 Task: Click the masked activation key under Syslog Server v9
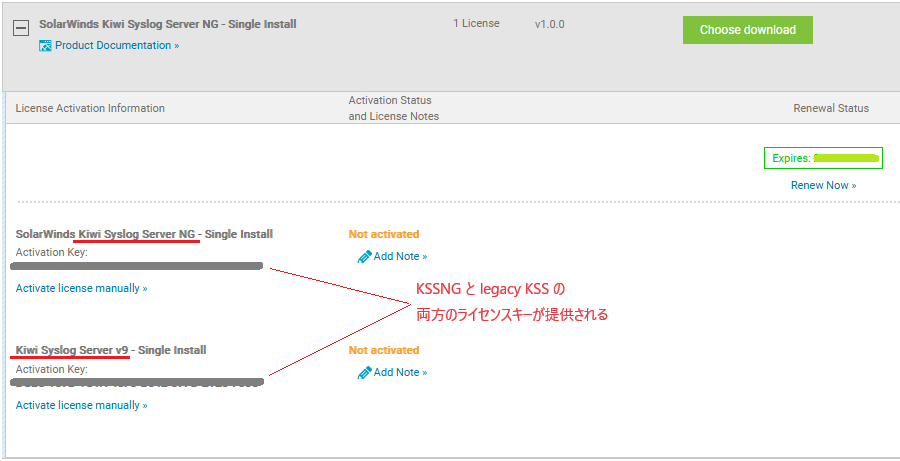(x=137, y=382)
